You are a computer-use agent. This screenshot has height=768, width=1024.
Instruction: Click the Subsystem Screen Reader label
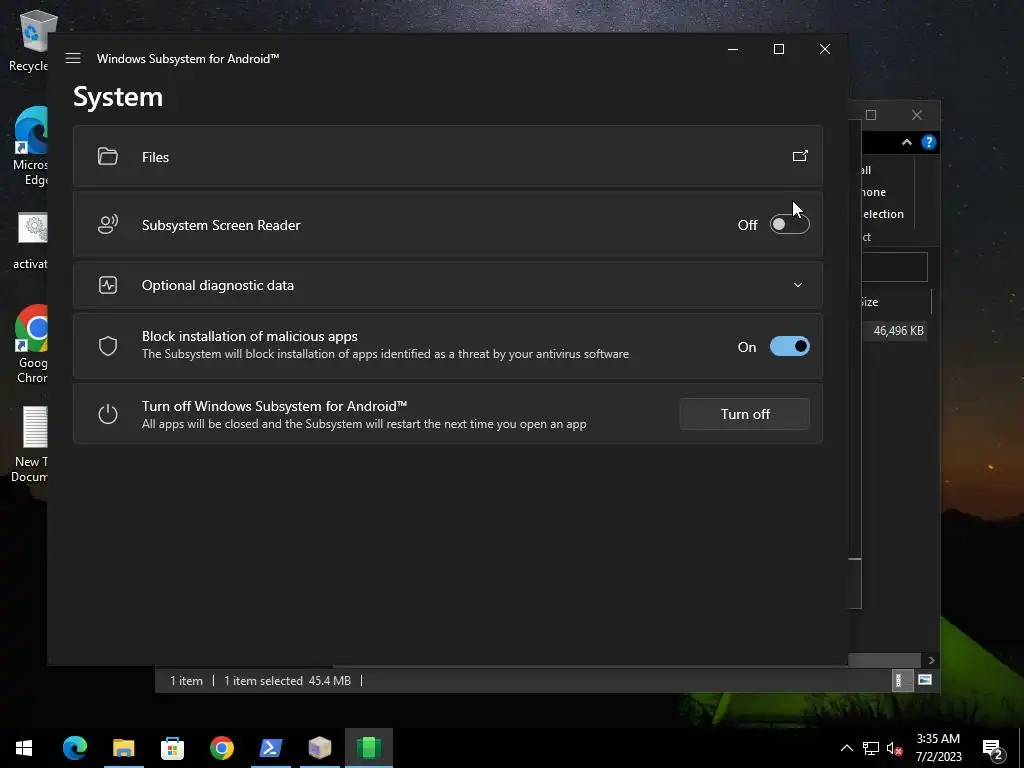pos(221,225)
